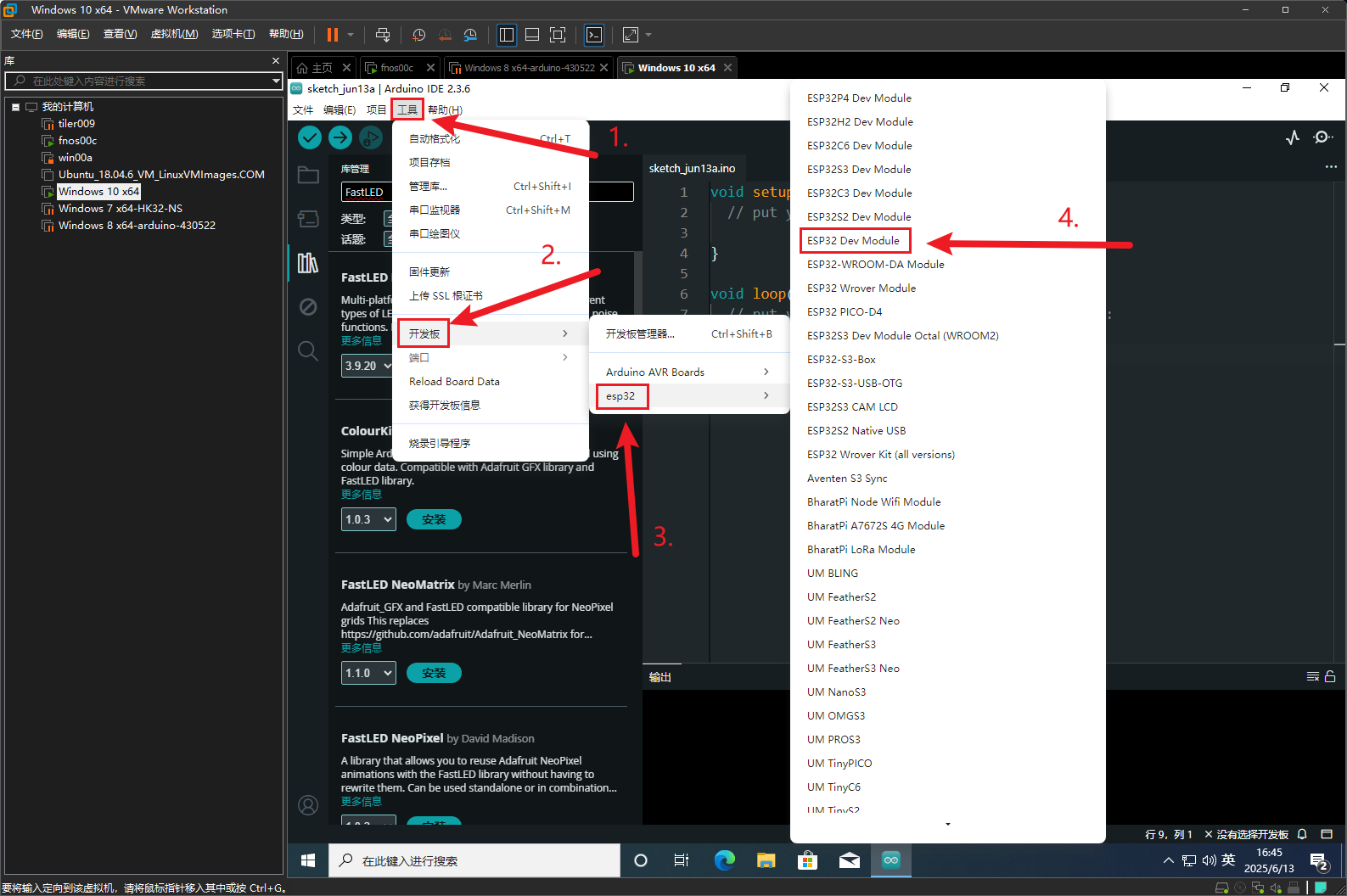Click Reload Board Data menu entry
Screen dimensions: 1347x896
[491, 381]
